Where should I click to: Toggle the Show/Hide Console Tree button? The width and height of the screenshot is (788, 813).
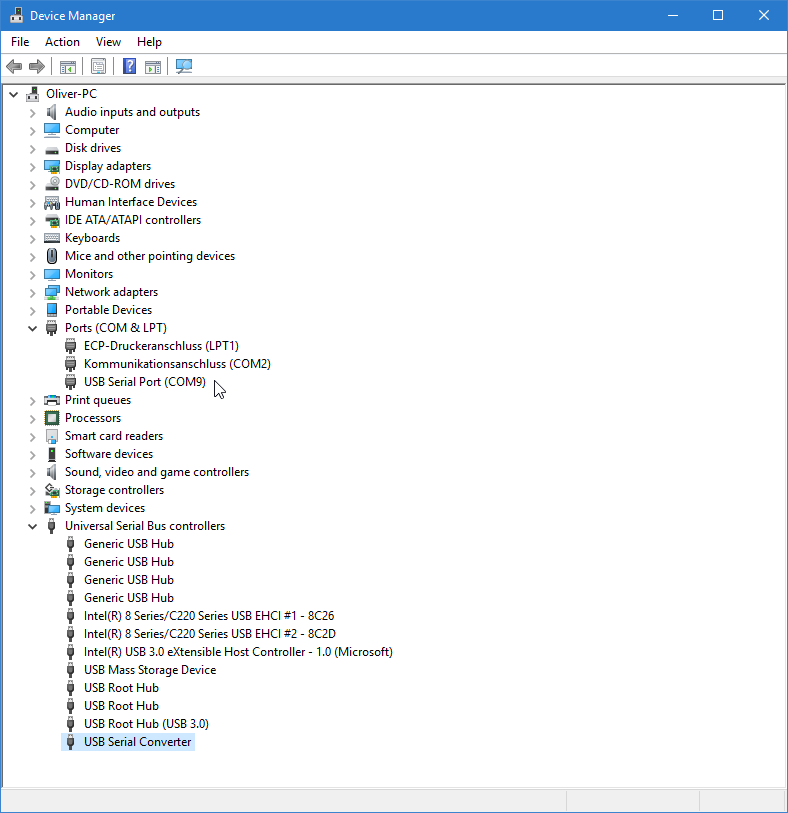pyautogui.click(x=67, y=66)
